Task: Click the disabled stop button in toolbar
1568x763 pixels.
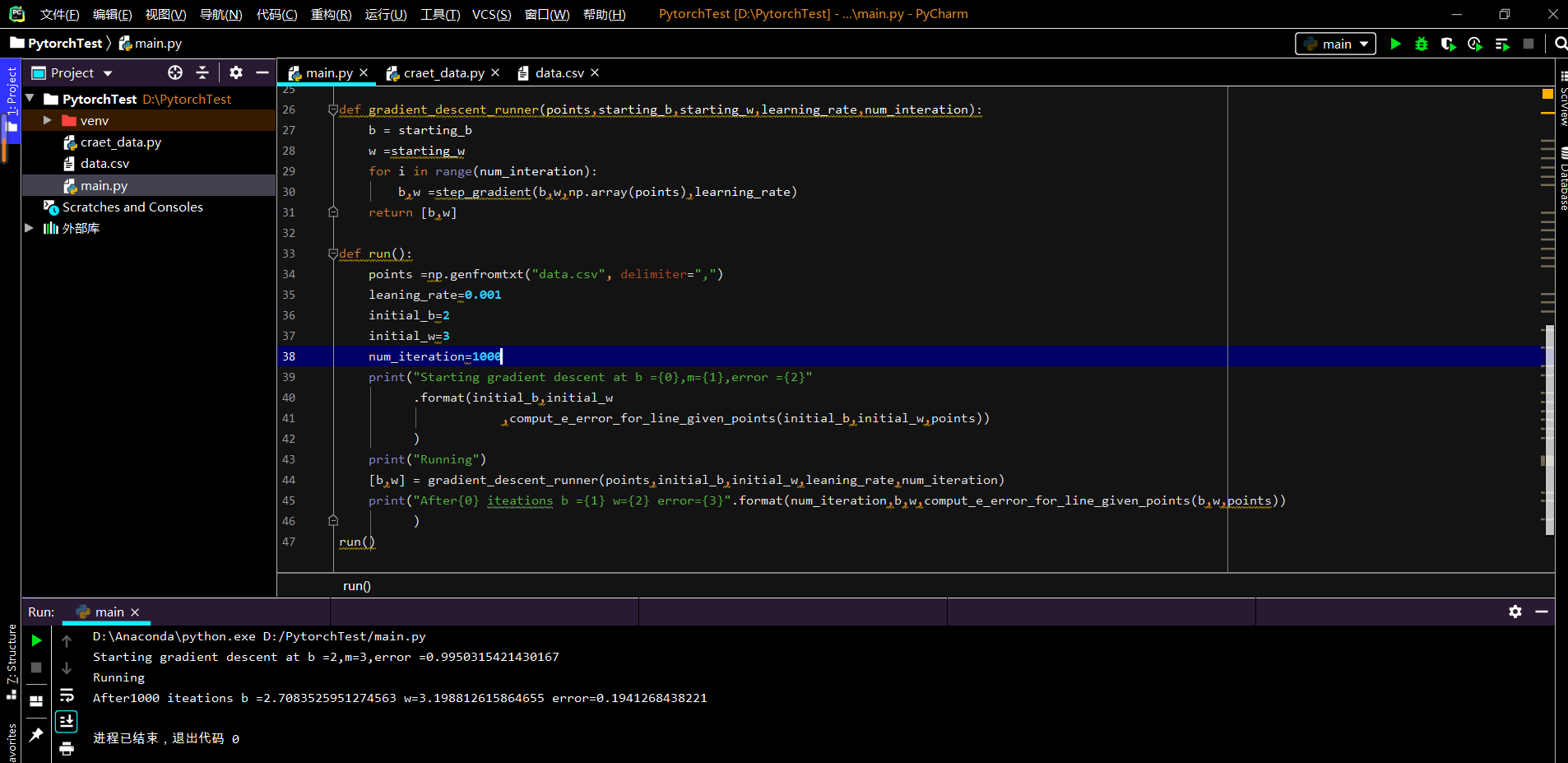Action: point(1529,44)
